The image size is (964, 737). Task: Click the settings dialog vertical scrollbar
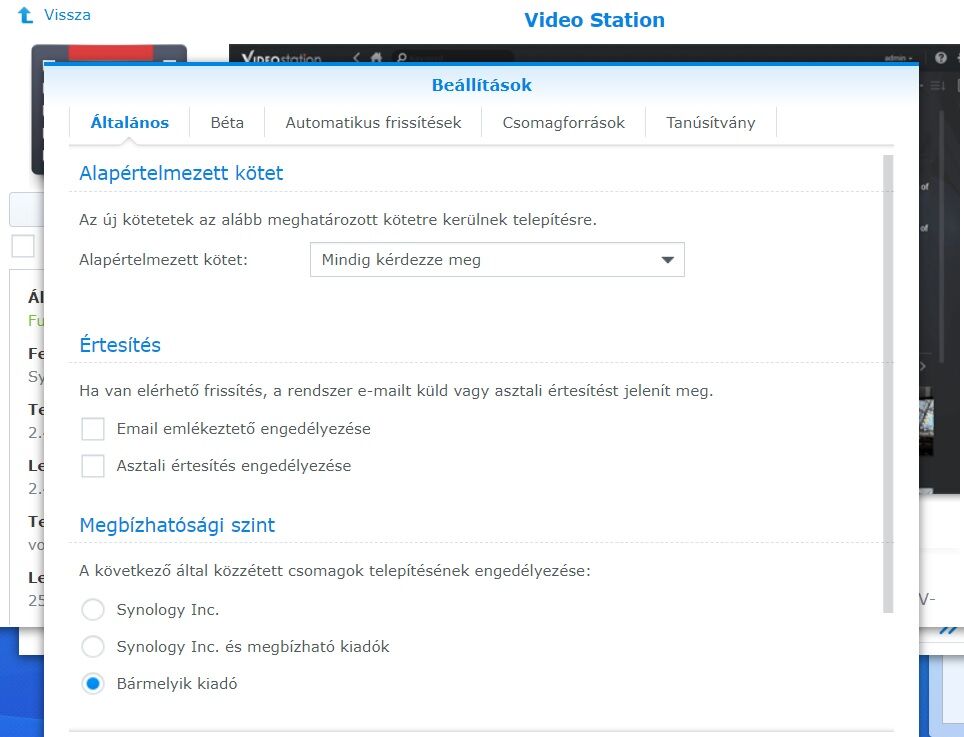click(x=888, y=380)
